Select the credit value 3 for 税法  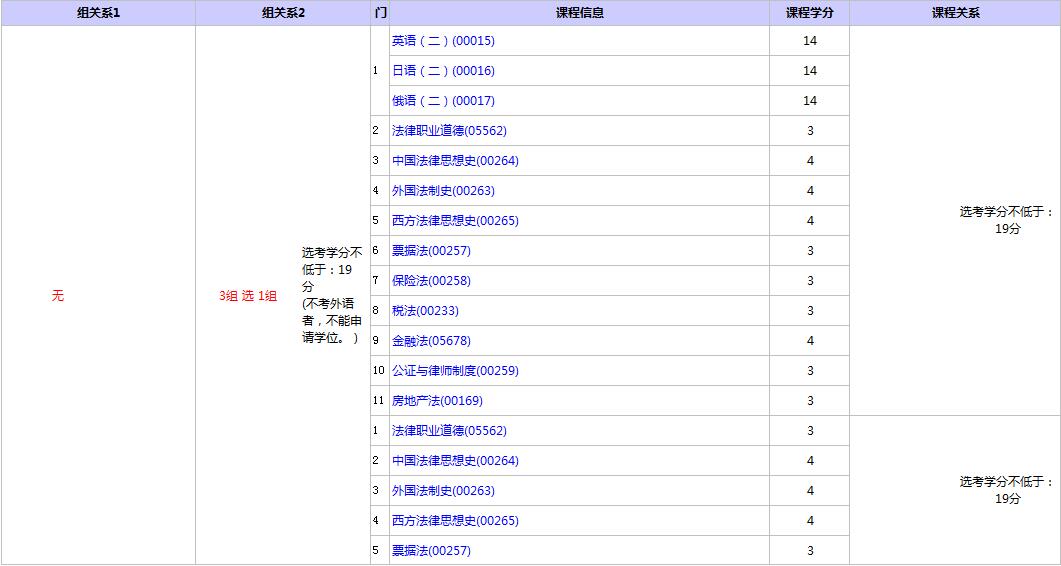point(810,311)
